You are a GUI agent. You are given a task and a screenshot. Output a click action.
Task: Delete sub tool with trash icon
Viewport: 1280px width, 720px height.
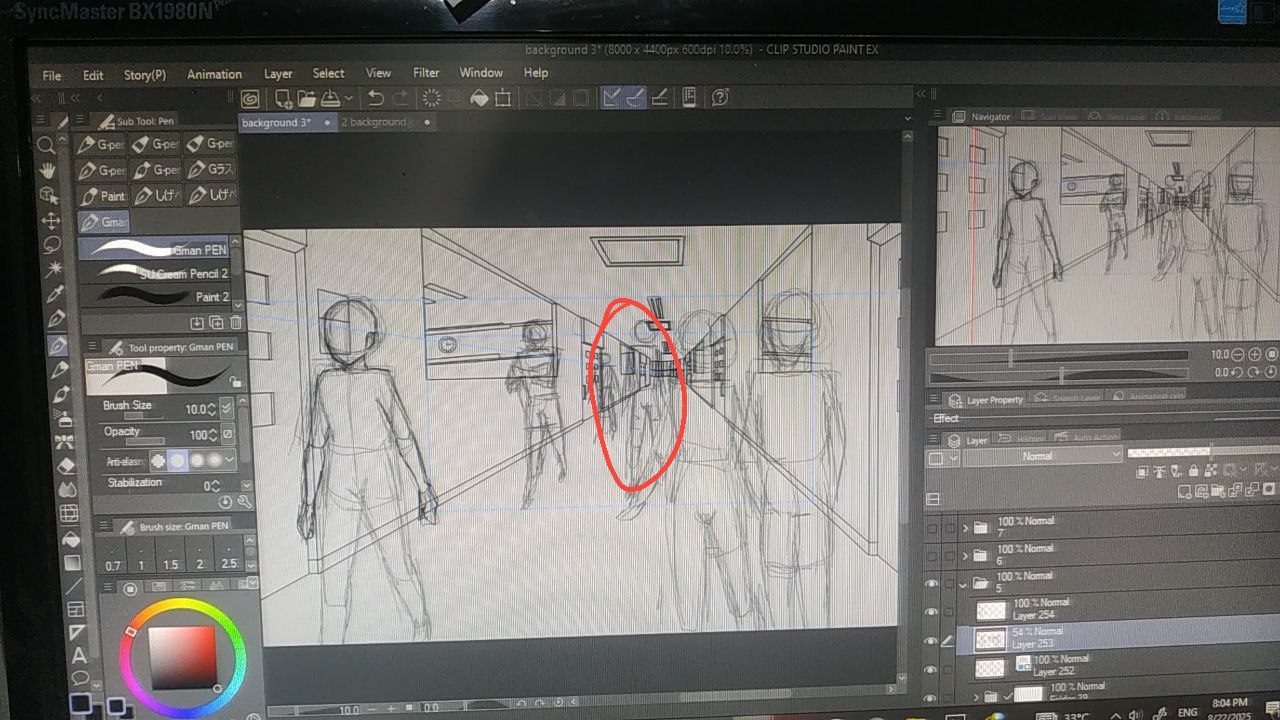tap(236, 322)
